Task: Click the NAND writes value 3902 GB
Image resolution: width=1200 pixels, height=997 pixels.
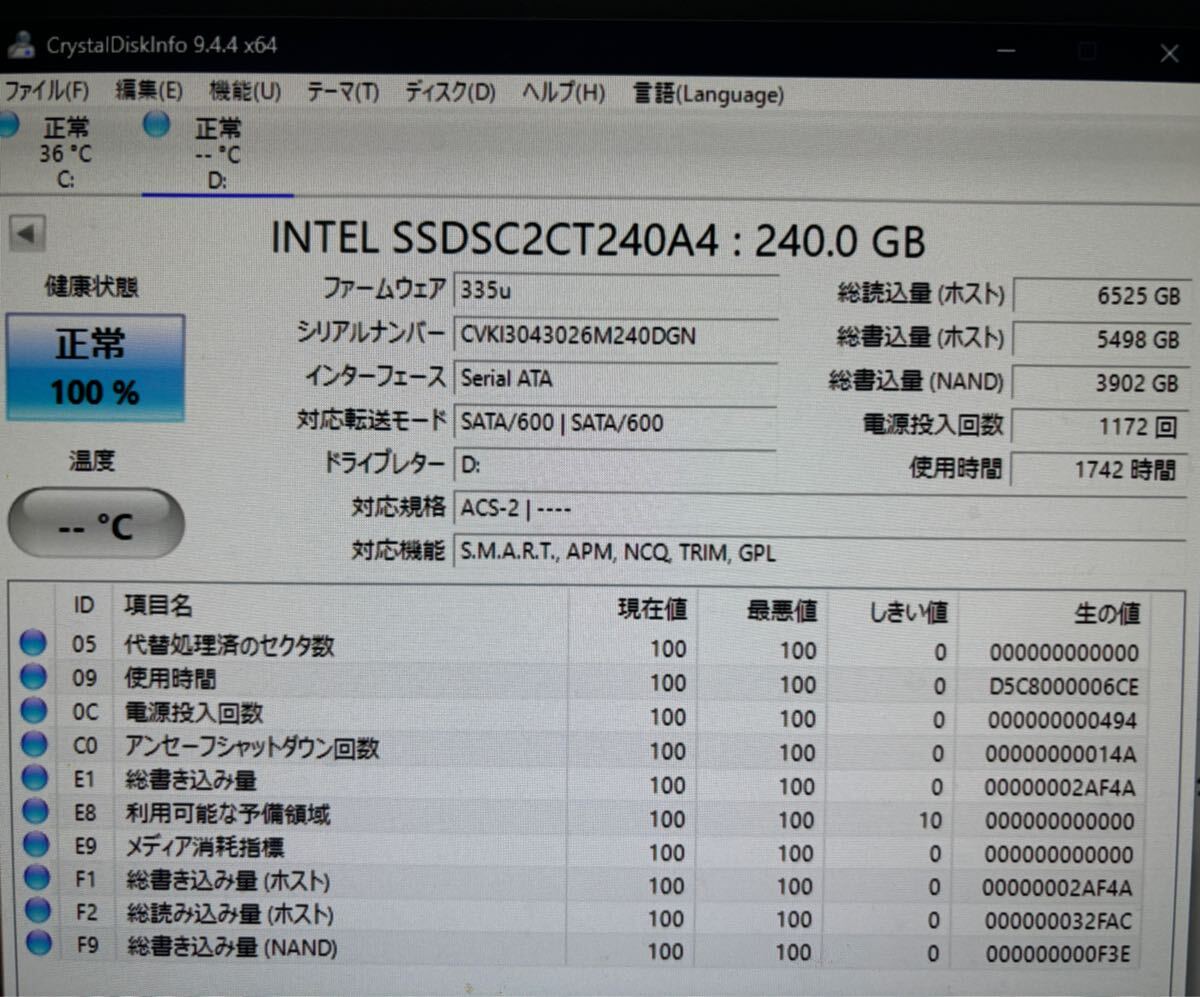Action: coord(1100,383)
